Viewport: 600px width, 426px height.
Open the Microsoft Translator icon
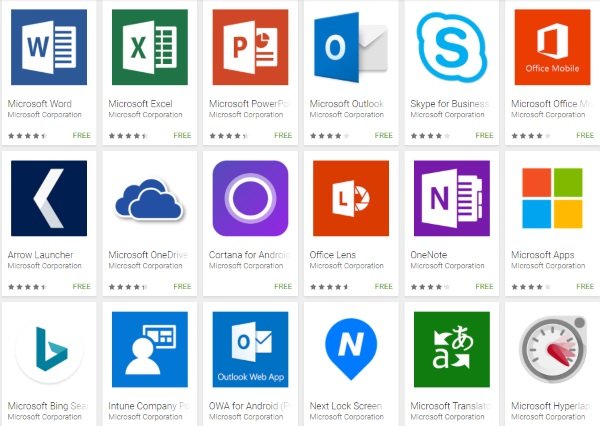coord(452,349)
